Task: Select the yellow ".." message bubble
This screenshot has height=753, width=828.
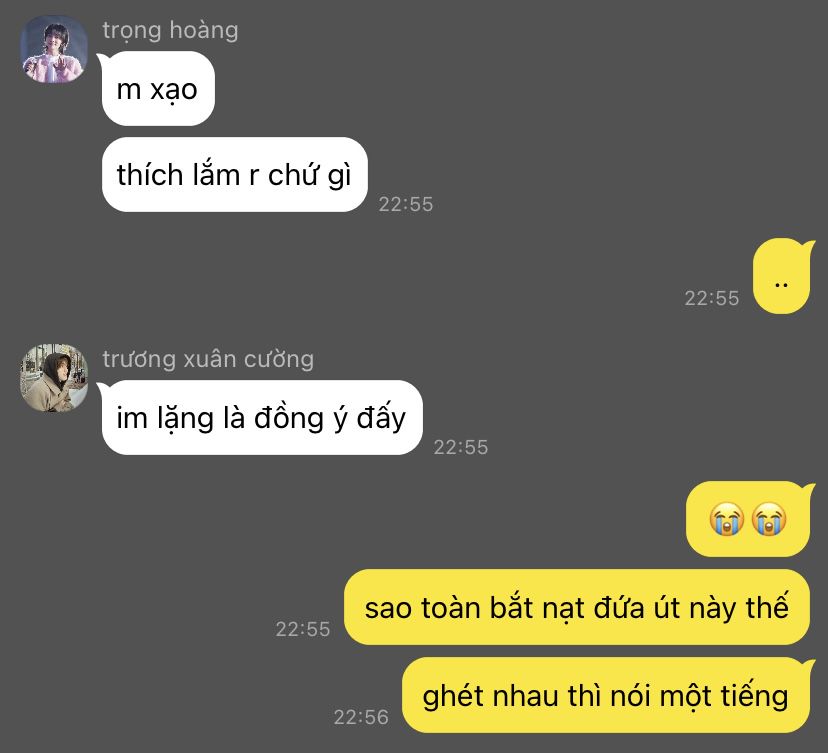Action: pos(783,276)
